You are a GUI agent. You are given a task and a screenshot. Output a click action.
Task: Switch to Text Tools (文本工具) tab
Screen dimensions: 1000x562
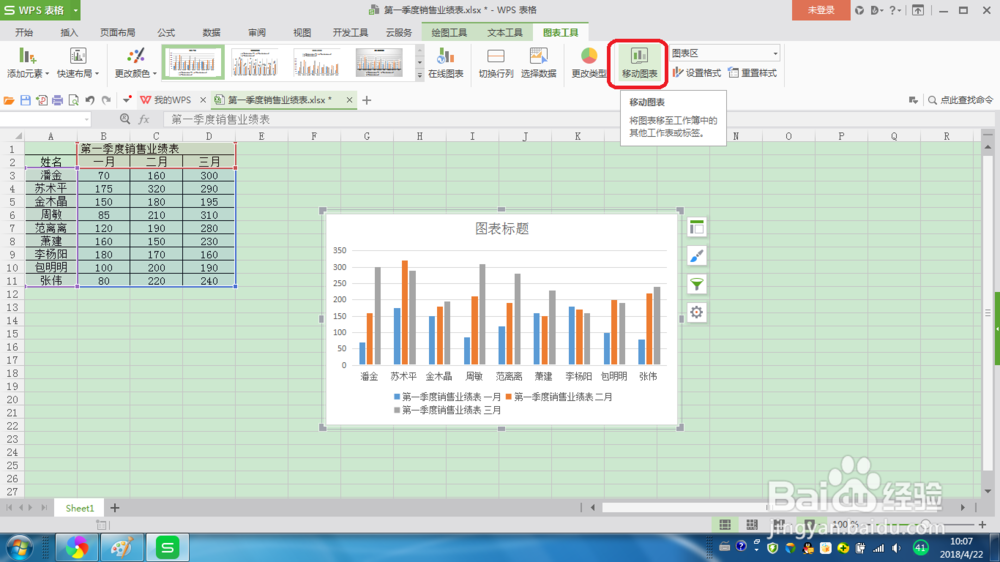(x=505, y=33)
